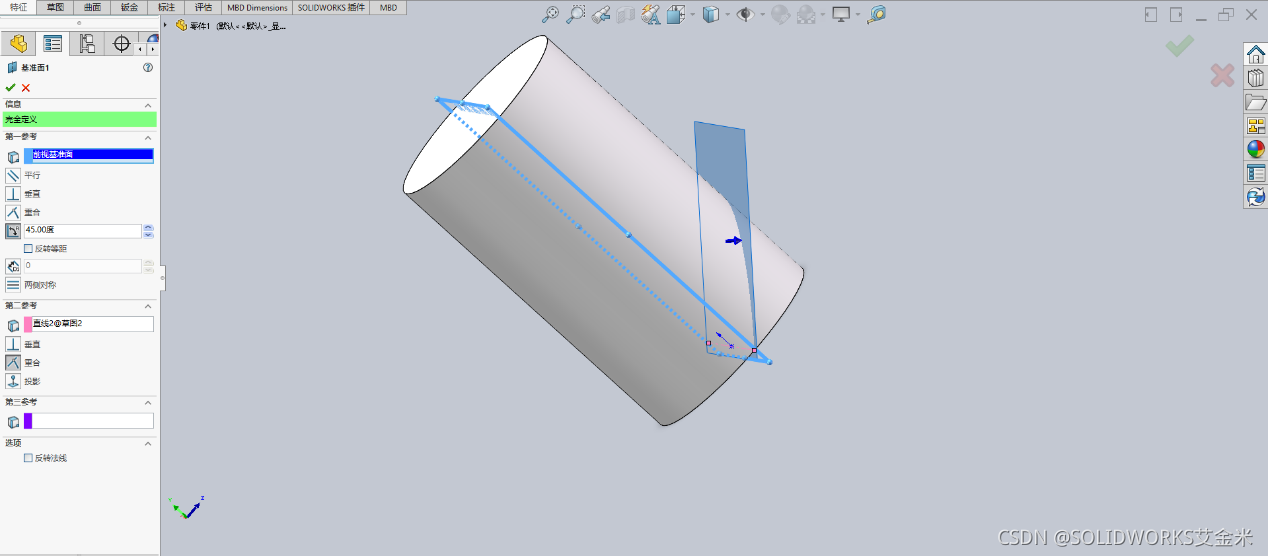Click the blue direction arrow on the plane

[734, 240]
